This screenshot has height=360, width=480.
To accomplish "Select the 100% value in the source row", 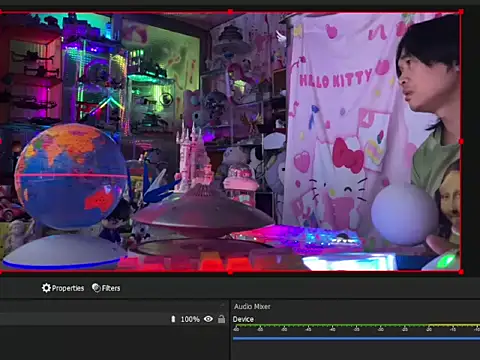I will (190, 319).
